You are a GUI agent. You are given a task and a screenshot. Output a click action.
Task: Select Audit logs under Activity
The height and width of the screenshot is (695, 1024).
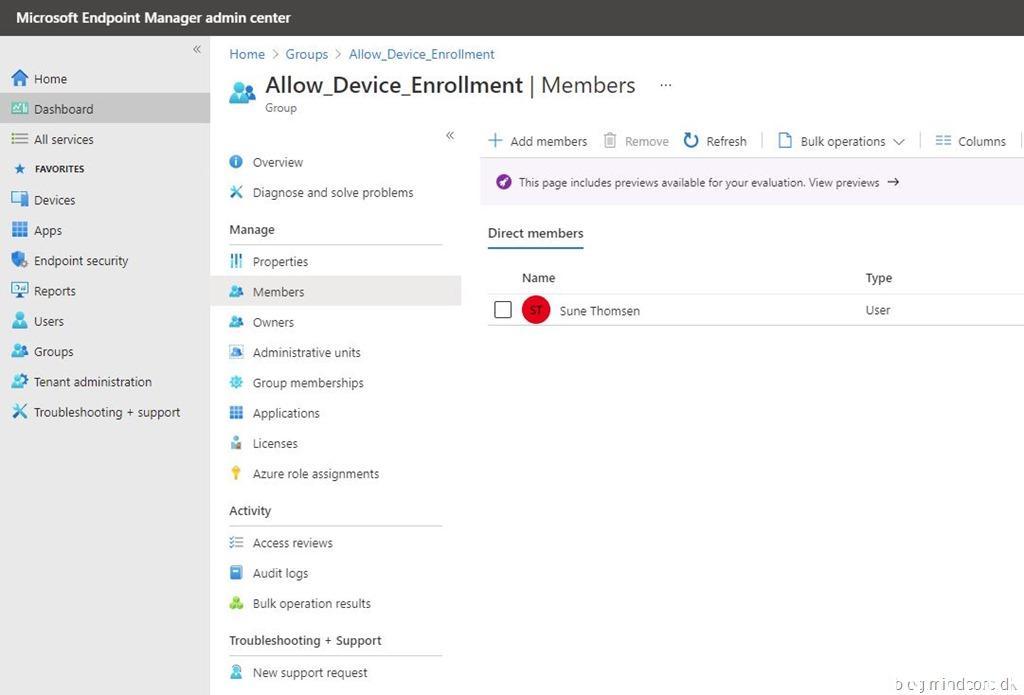[280, 573]
